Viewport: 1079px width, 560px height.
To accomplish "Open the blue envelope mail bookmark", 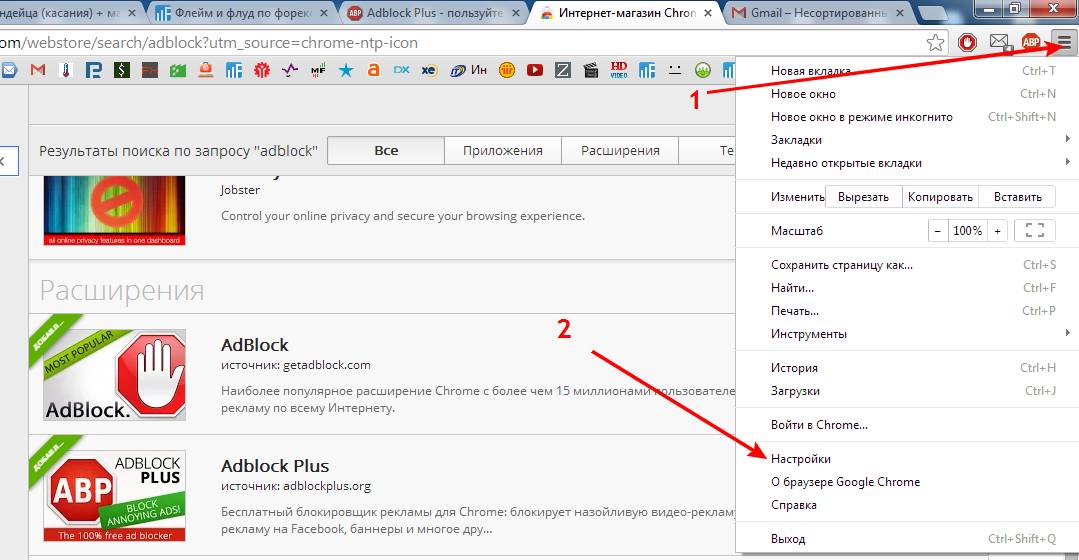I will coord(9,70).
